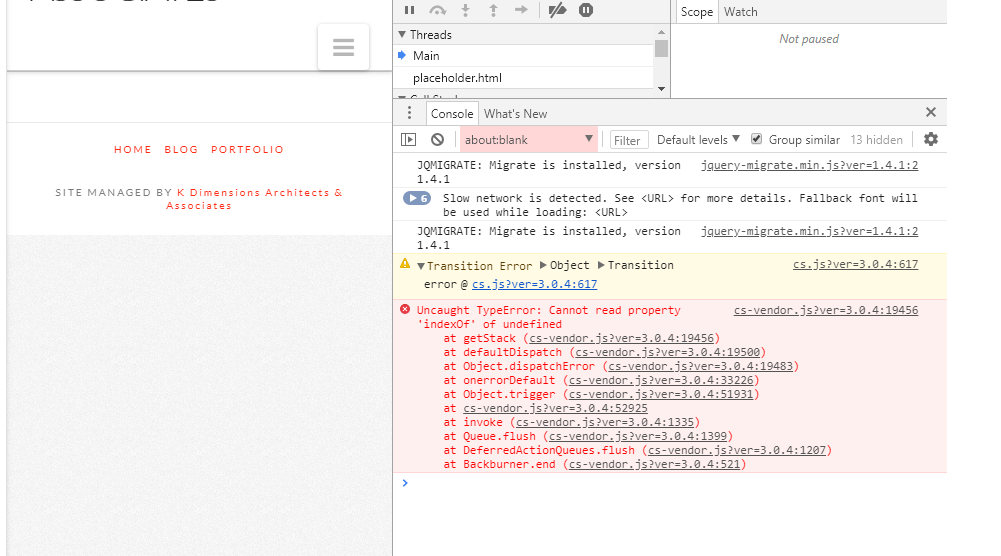Viewport: 1001px width, 556px height.
Task: Deactivate breakpoints in debugger toolbar
Action: click(x=558, y=10)
